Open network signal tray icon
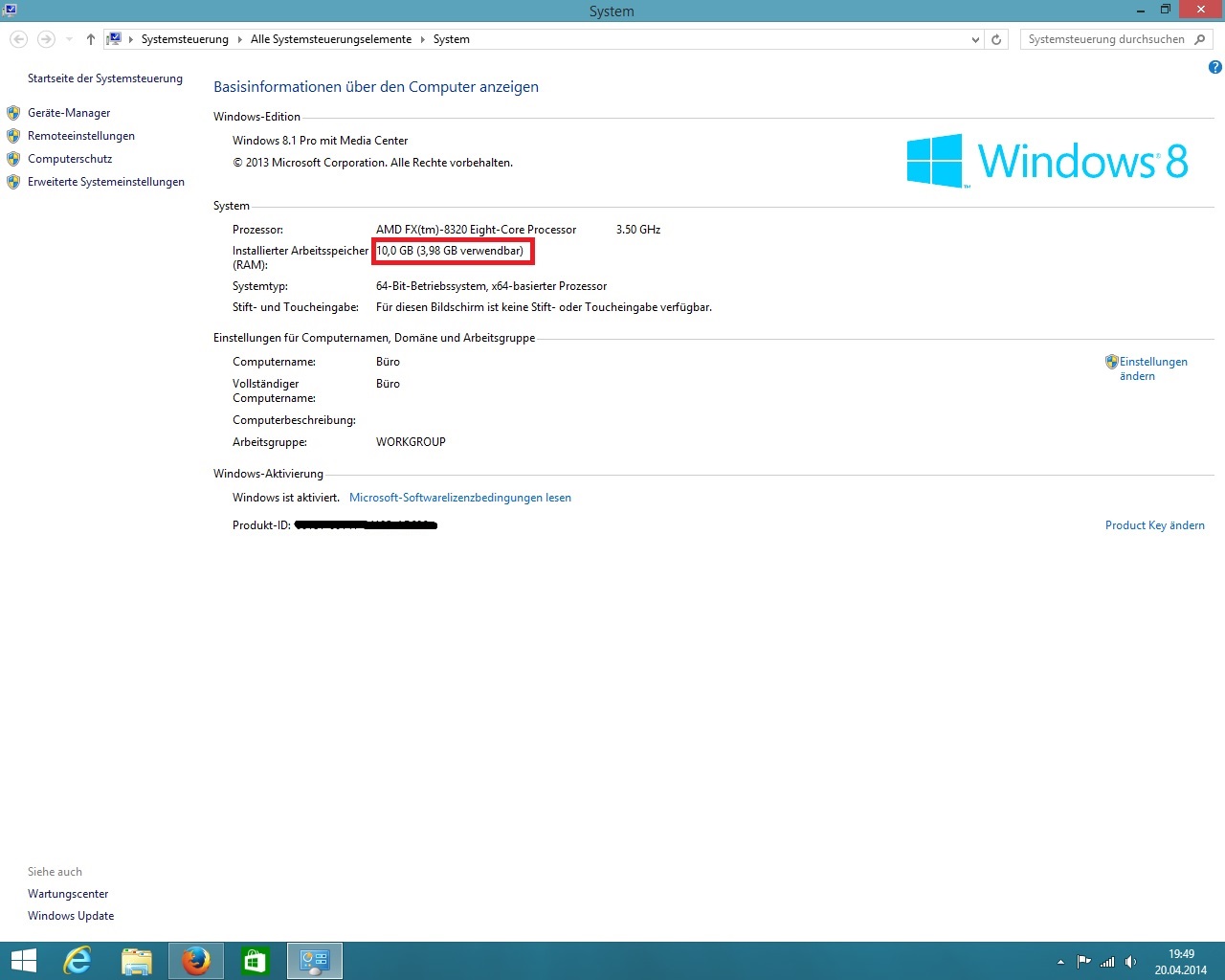The height and width of the screenshot is (980, 1225). [x=1107, y=962]
